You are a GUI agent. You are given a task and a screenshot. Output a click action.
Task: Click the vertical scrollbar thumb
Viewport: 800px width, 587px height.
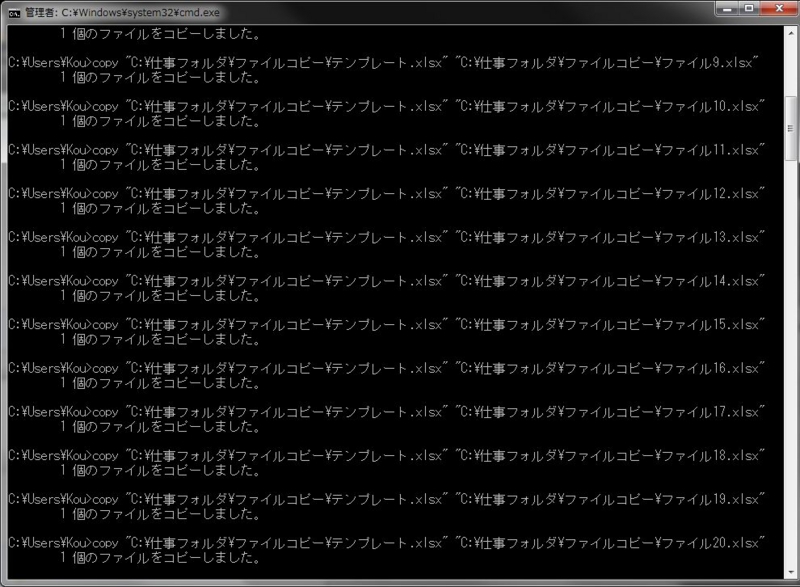coord(791,128)
